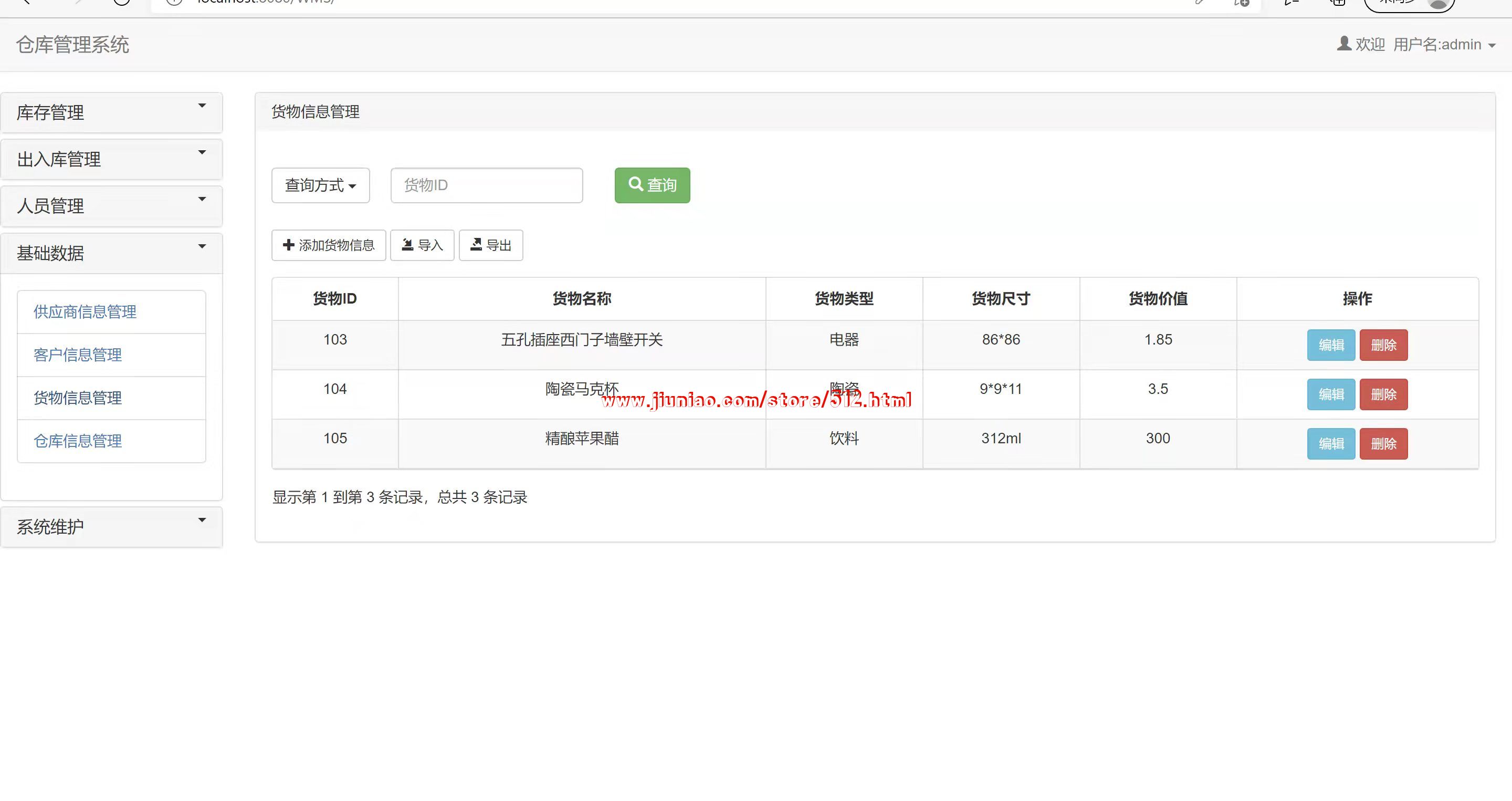Open the admin user dropdown menu
This screenshot has height=801, width=1512.
1444,45
